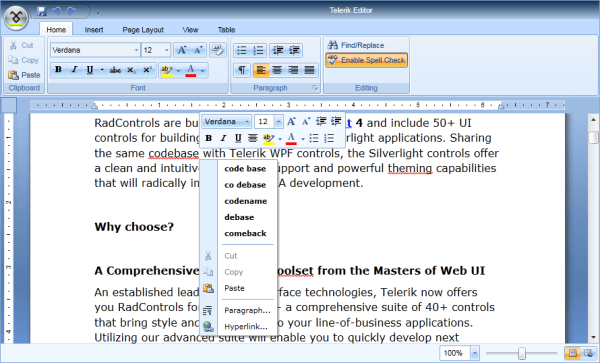Click the zoom slider thumb in status bar
The image size is (600, 363).
coord(522,353)
